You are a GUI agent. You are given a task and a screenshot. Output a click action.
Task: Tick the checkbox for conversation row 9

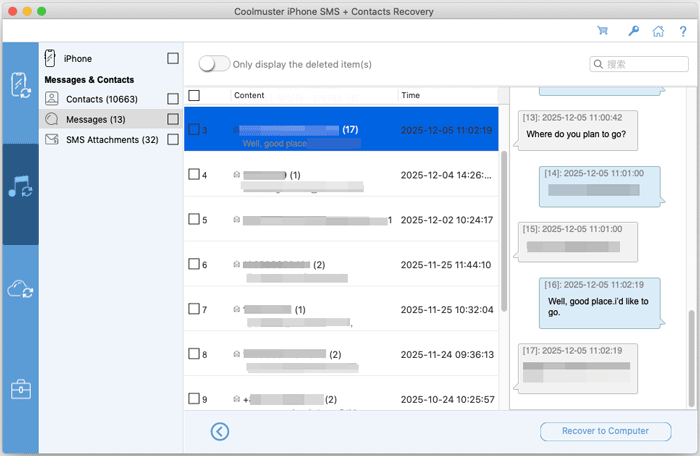click(194, 398)
